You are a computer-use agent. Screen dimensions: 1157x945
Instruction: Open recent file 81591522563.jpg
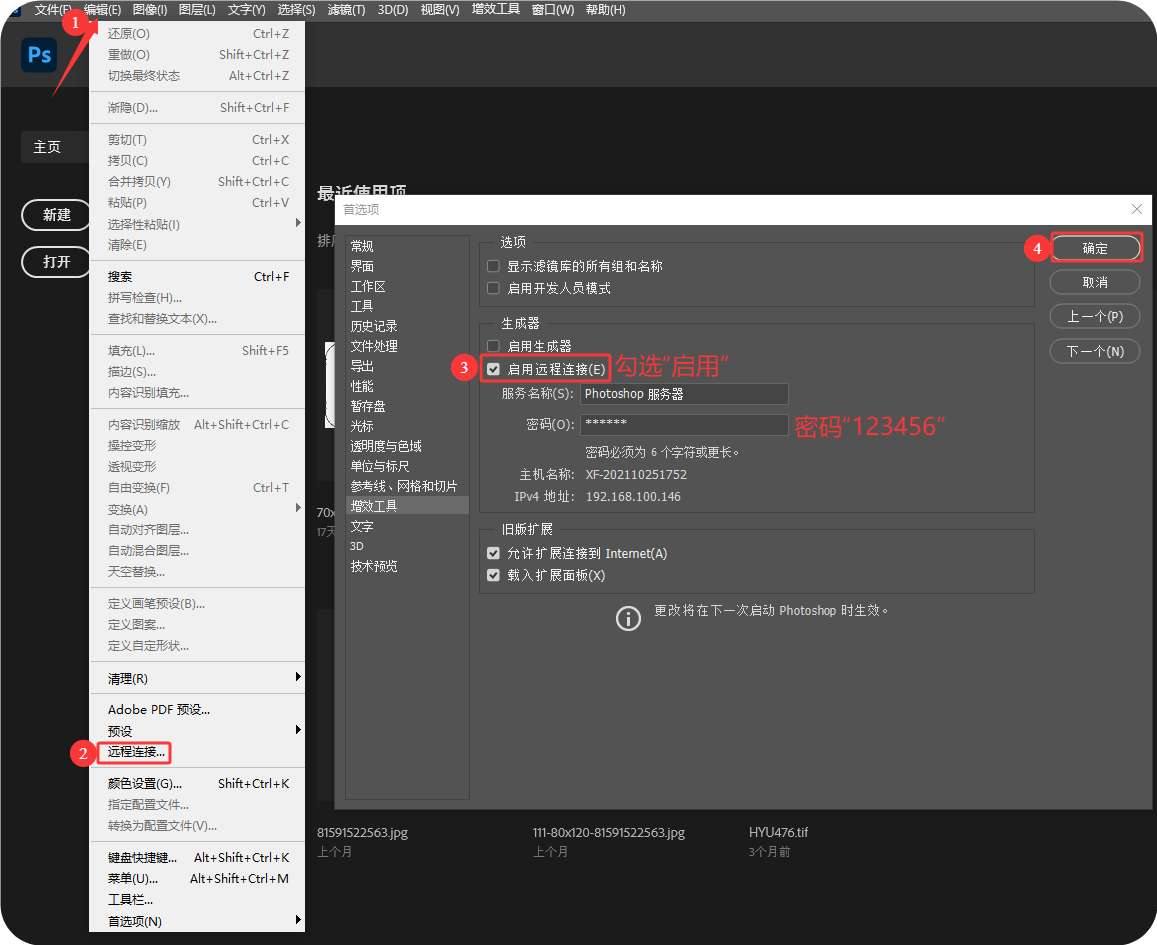tap(362, 832)
